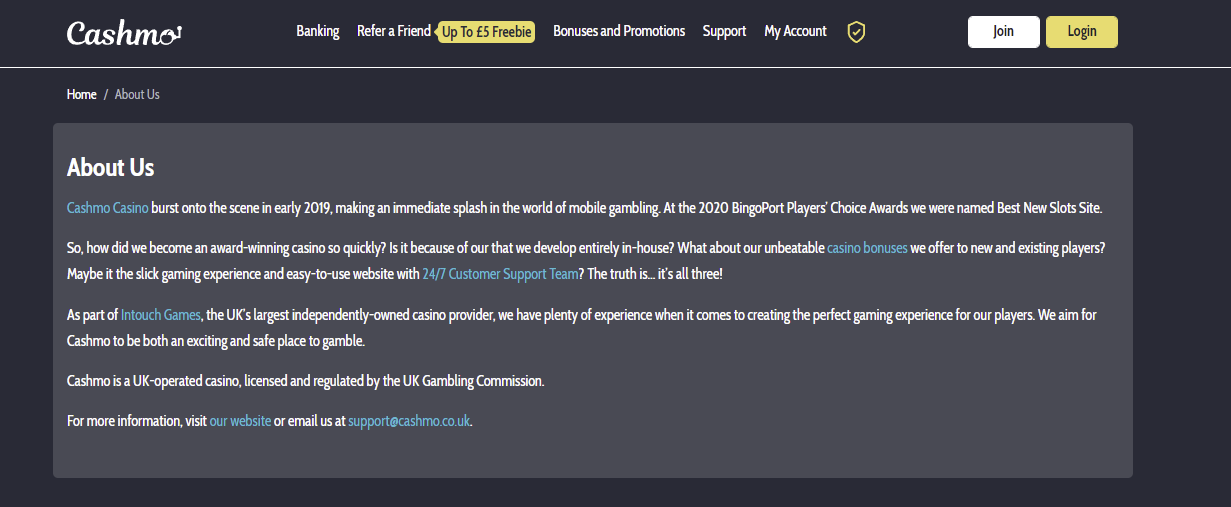Follow the Cashmo Casino link
The image size is (1231, 507).
pyautogui.click(x=108, y=208)
